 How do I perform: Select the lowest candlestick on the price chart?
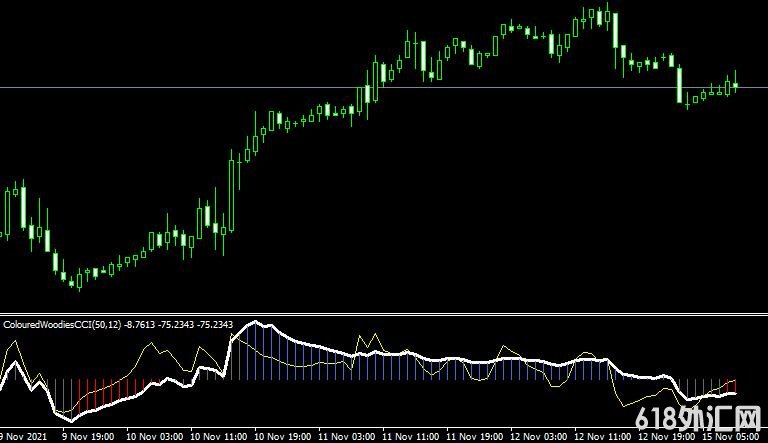pos(79,283)
